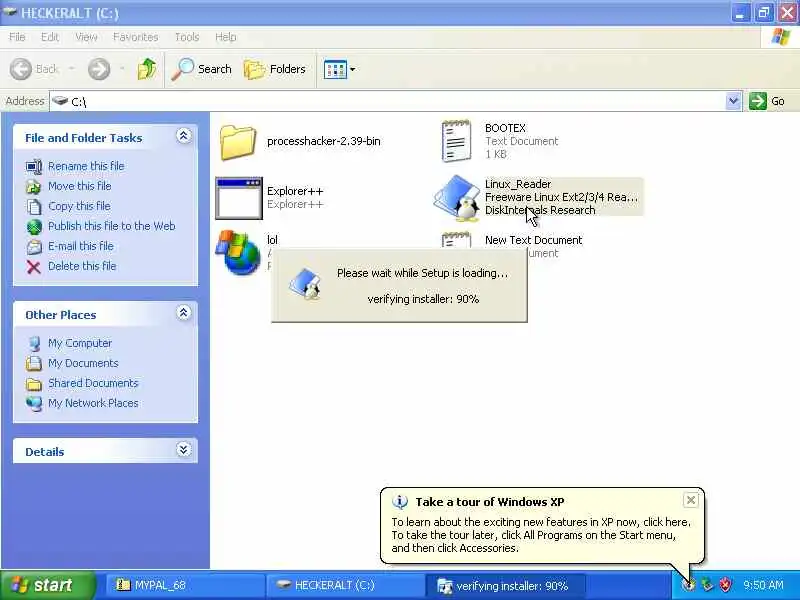Go up one folder level icon
Screen dimensions: 800x600
tap(147, 69)
